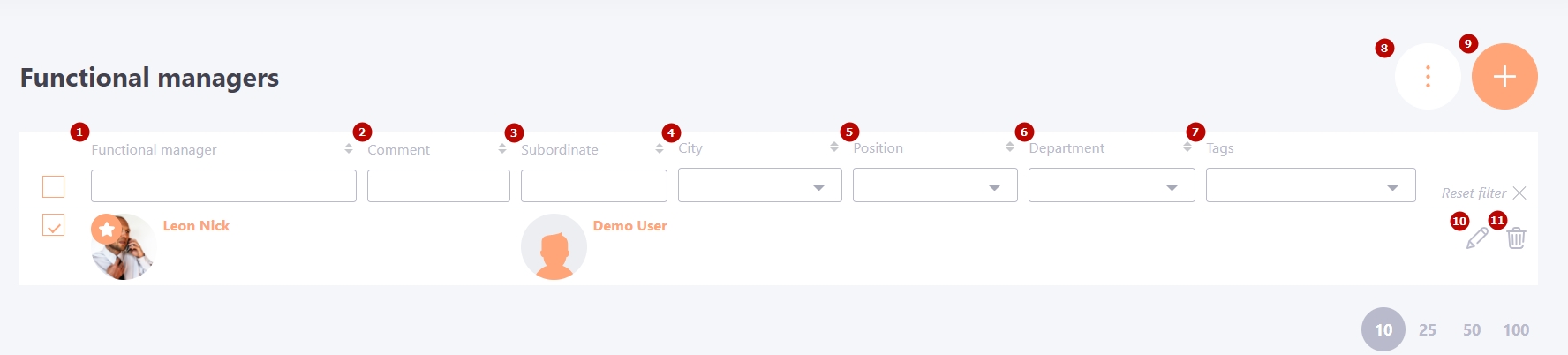Image resolution: width=1568 pixels, height=355 pixels.
Task: Sort by the Comment column arrows
Action: [x=502, y=149]
